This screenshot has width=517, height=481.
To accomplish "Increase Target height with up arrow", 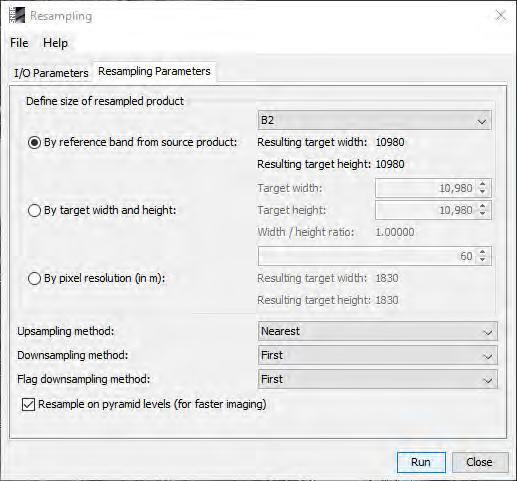I will (x=483, y=206).
